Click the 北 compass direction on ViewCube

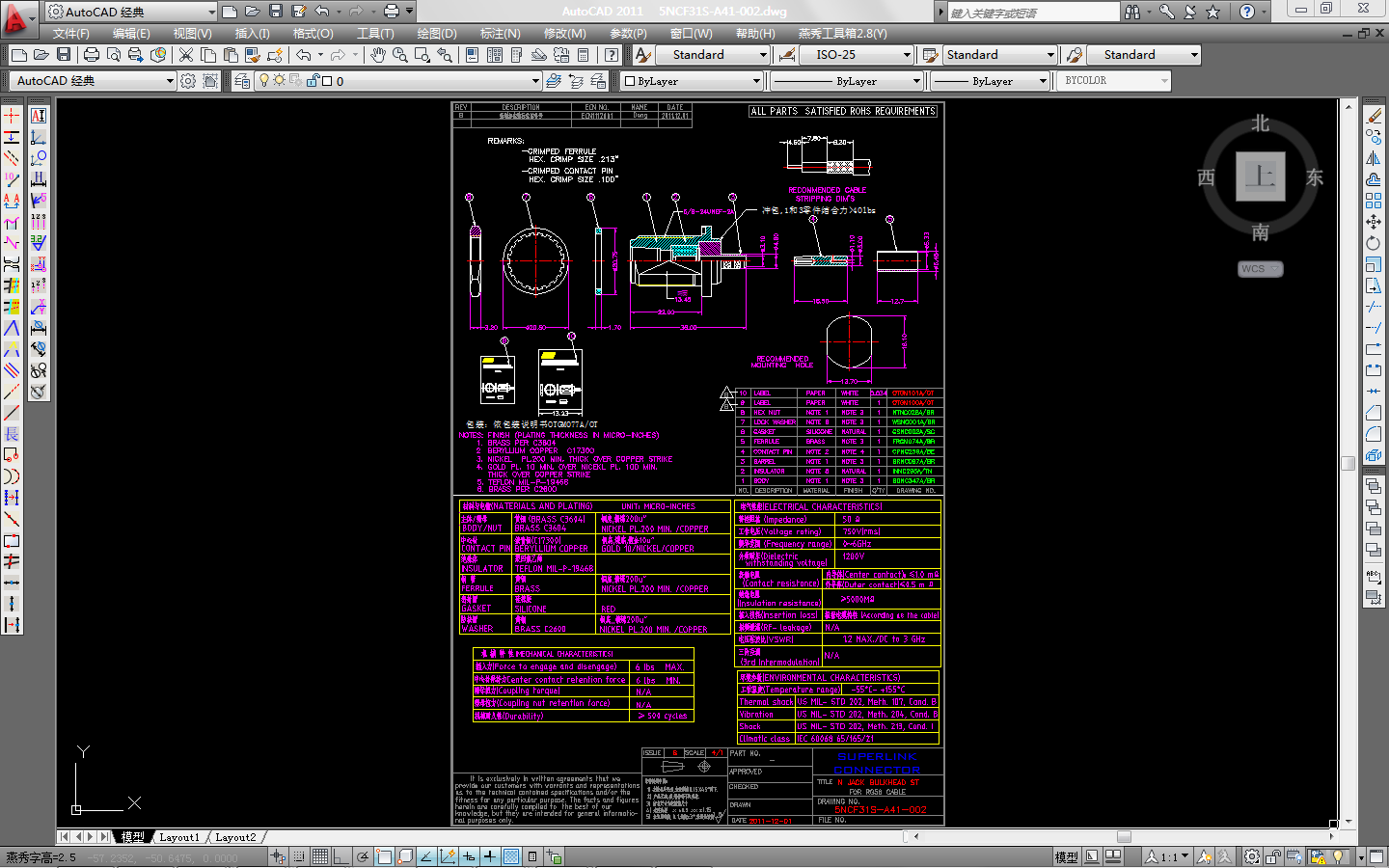click(x=1260, y=123)
